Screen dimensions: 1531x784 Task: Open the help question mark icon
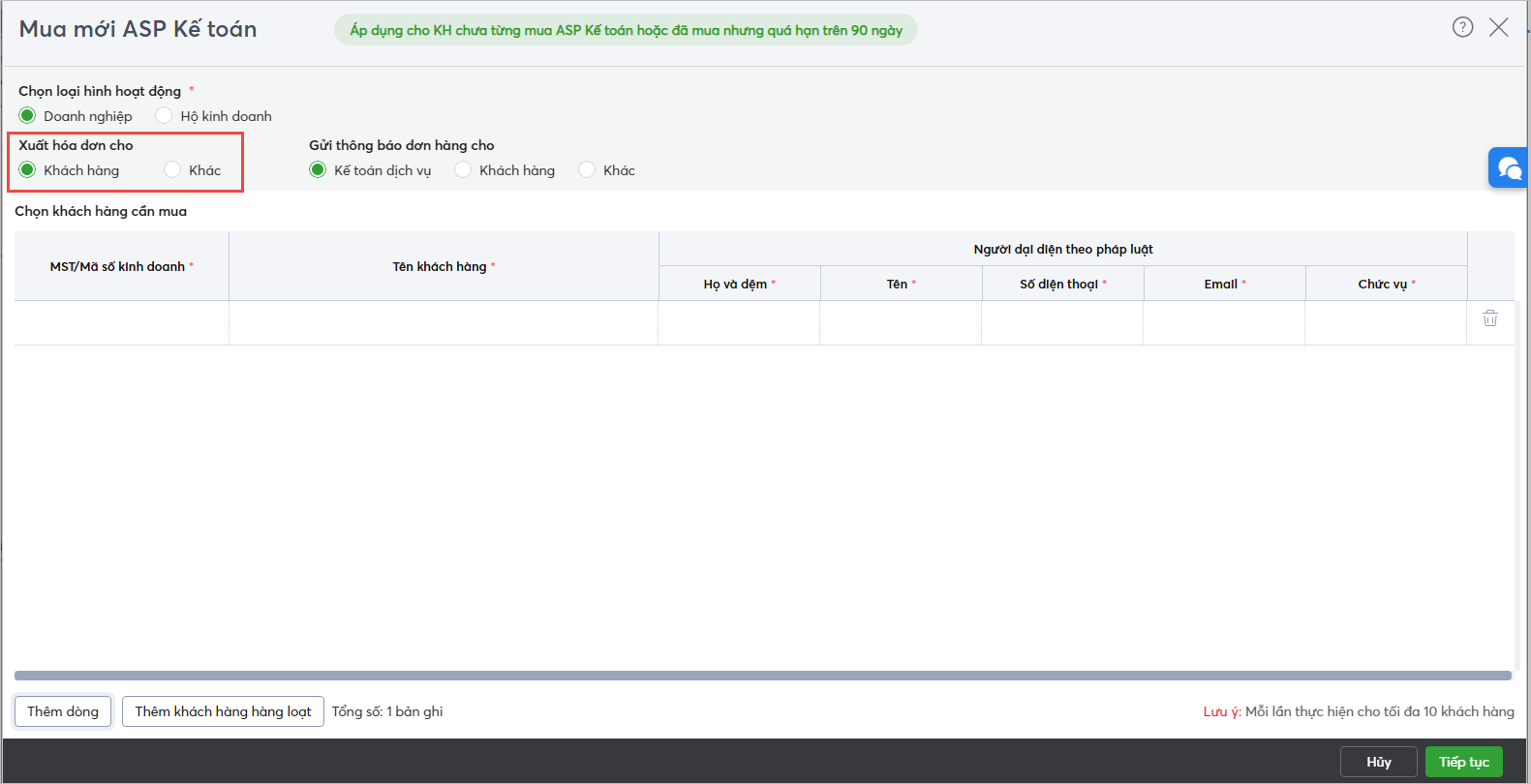tap(1462, 27)
